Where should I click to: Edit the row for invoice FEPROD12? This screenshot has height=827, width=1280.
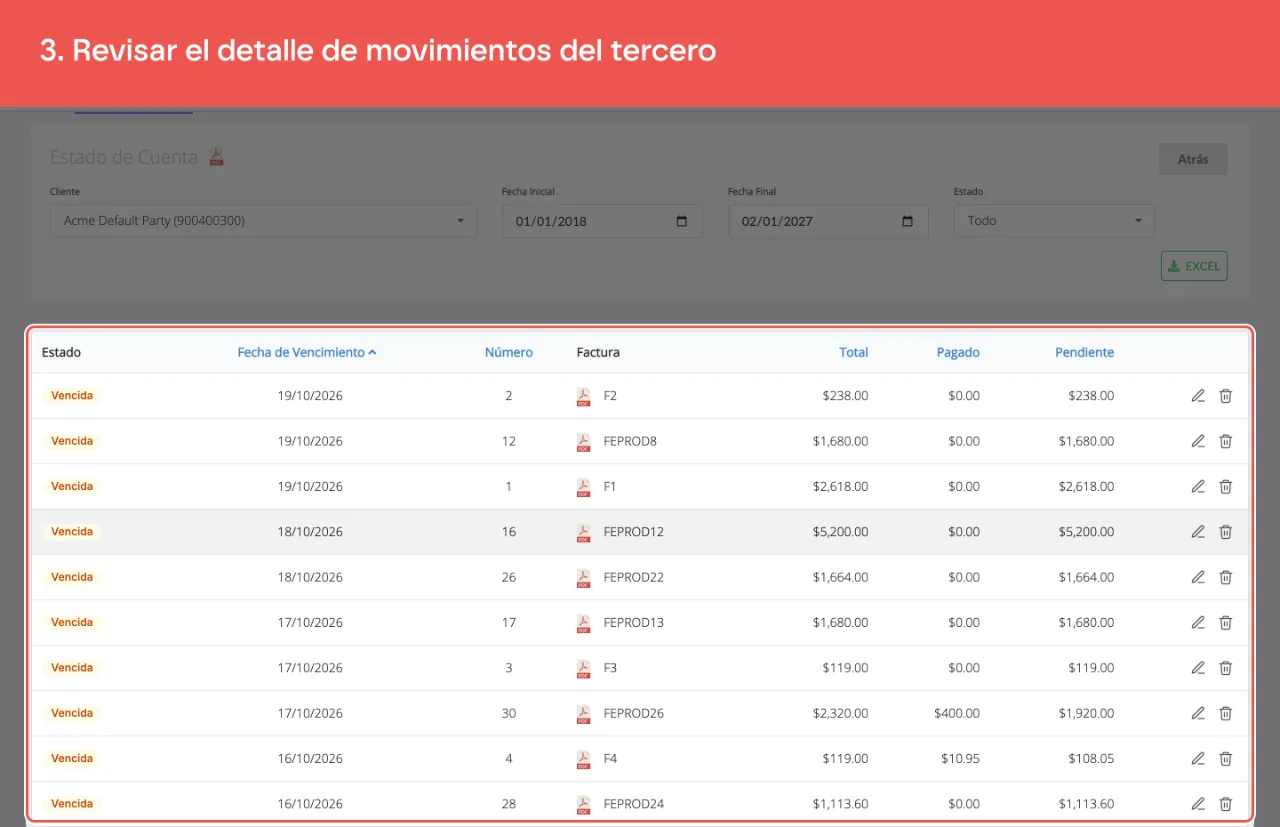click(1198, 532)
